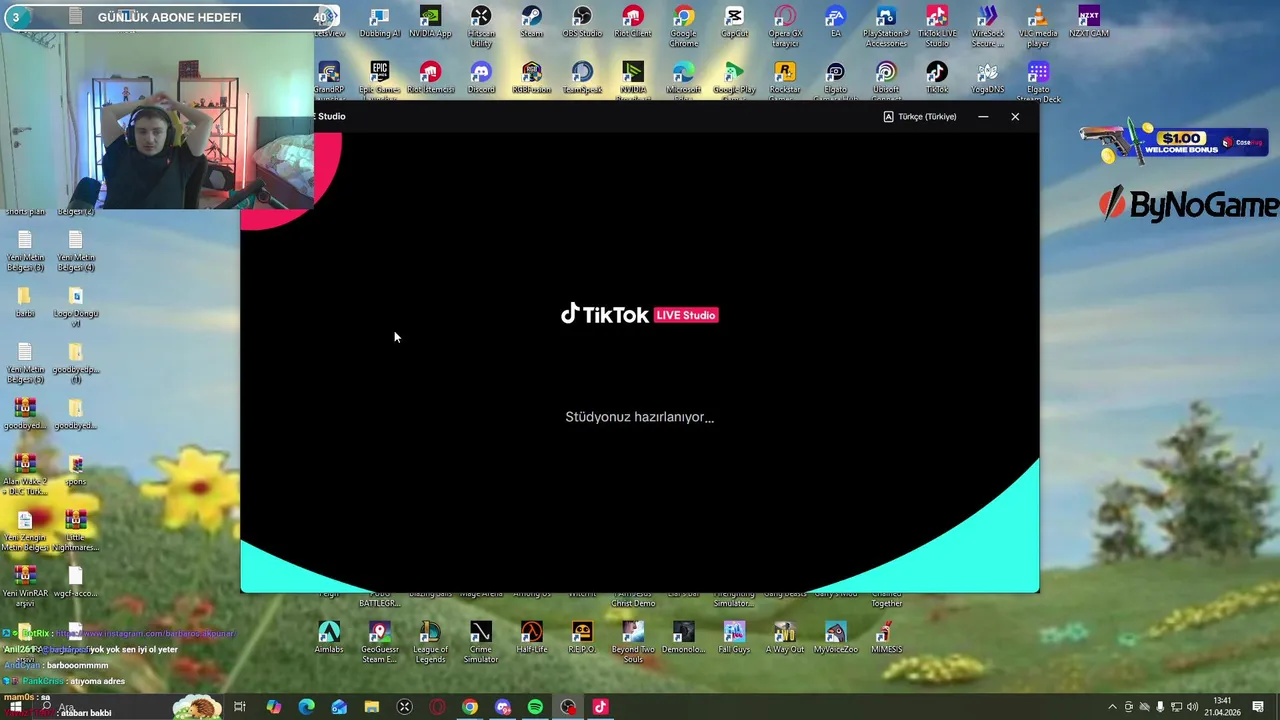Launch League of Legends desktop icon
The height and width of the screenshot is (720, 1280).
pos(430,642)
